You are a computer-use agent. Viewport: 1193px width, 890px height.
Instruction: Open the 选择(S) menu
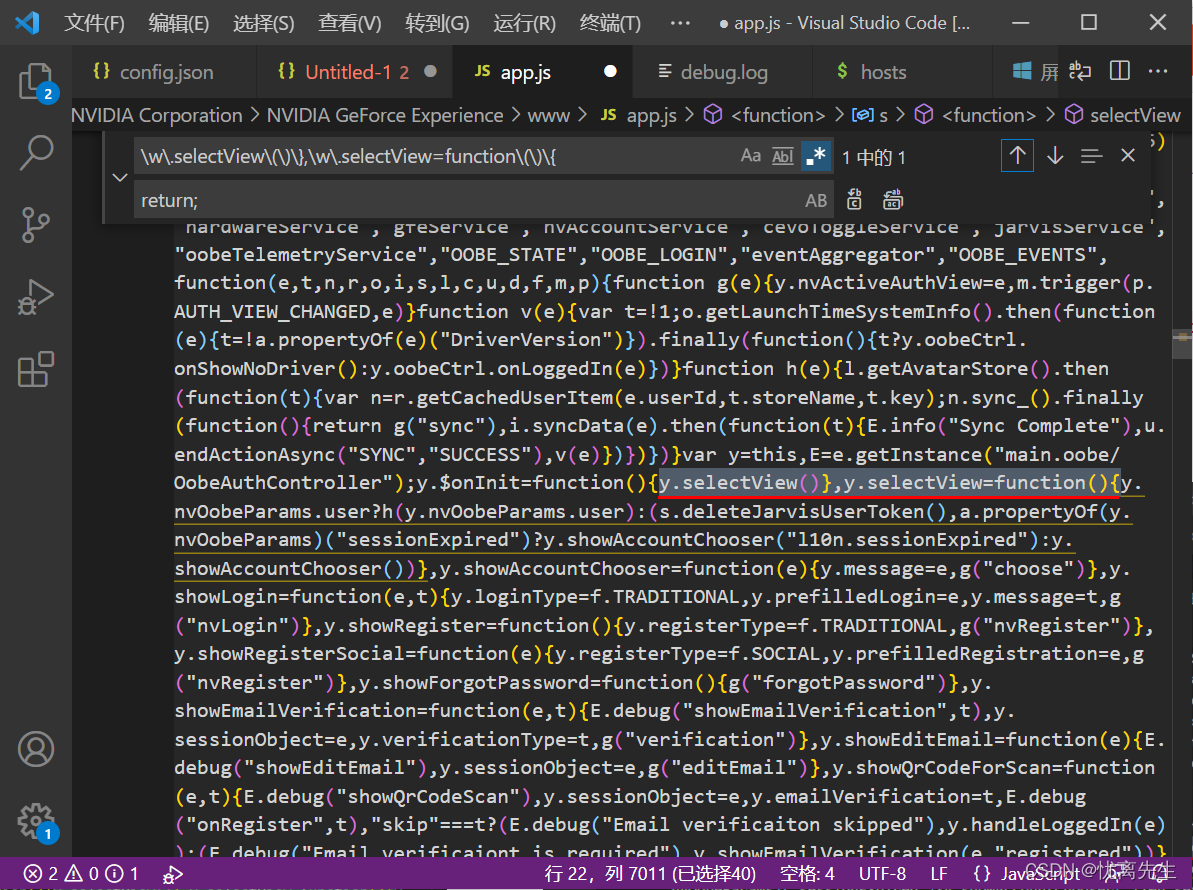point(263,23)
